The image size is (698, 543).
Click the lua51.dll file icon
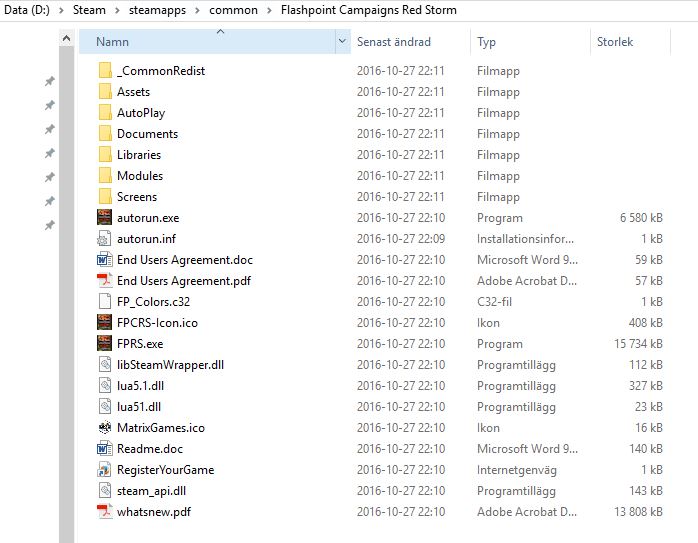coord(105,406)
